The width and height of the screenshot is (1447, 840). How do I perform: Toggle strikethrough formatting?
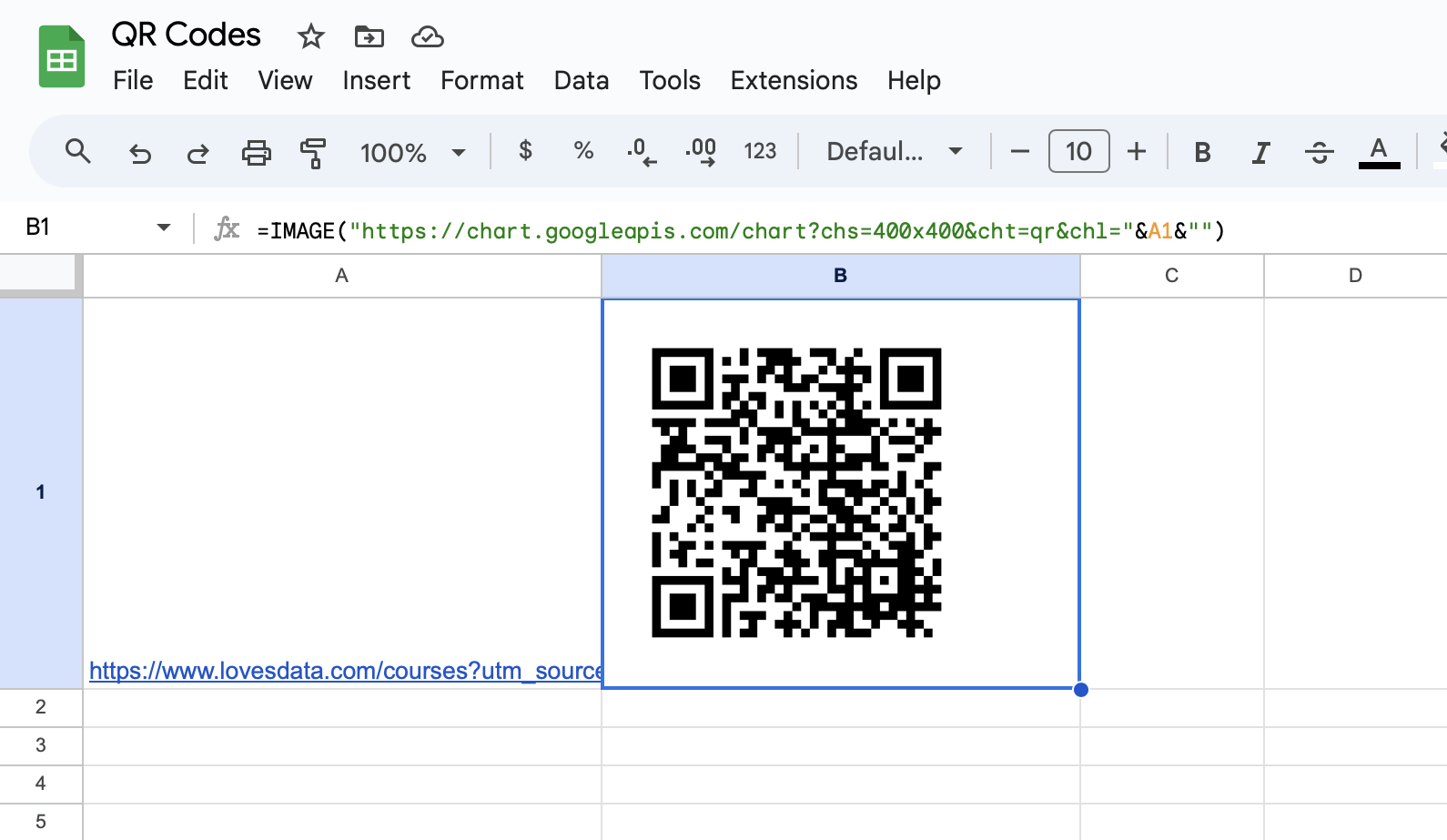pyautogui.click(x=1319, y=152)
